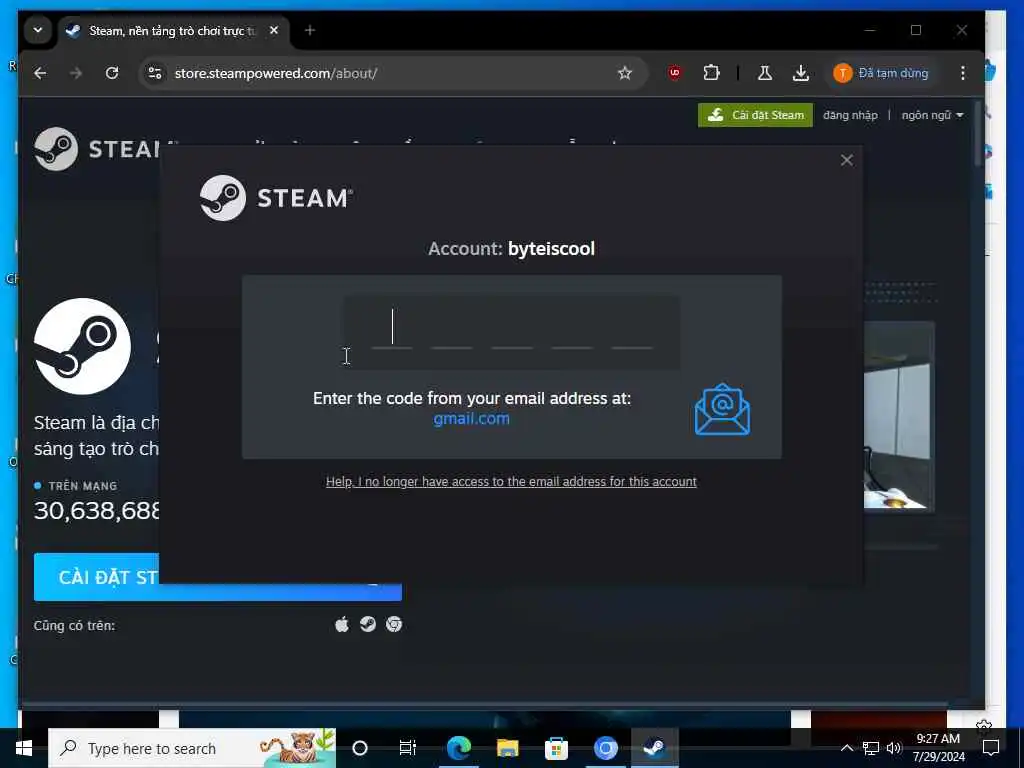This screenshot has width=1024, height=768.
Task: Open the browser extensions puzzle icon
Action: (x=711, y=73)
